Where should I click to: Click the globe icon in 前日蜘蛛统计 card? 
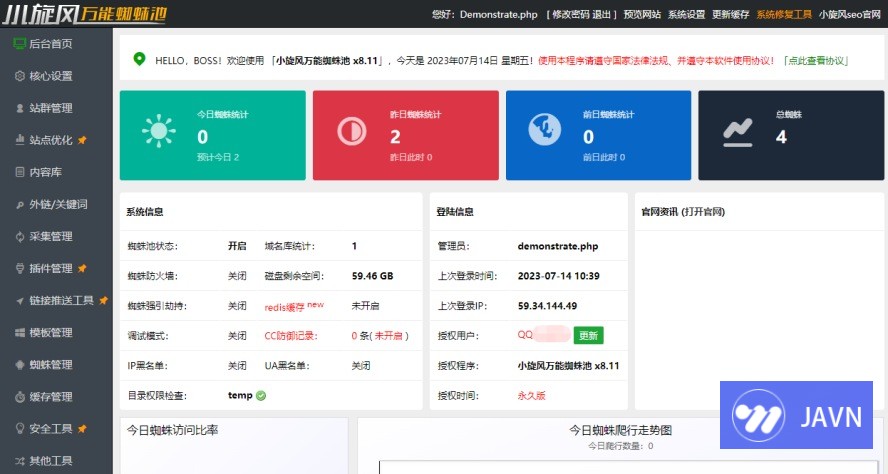tap(544, 132)
